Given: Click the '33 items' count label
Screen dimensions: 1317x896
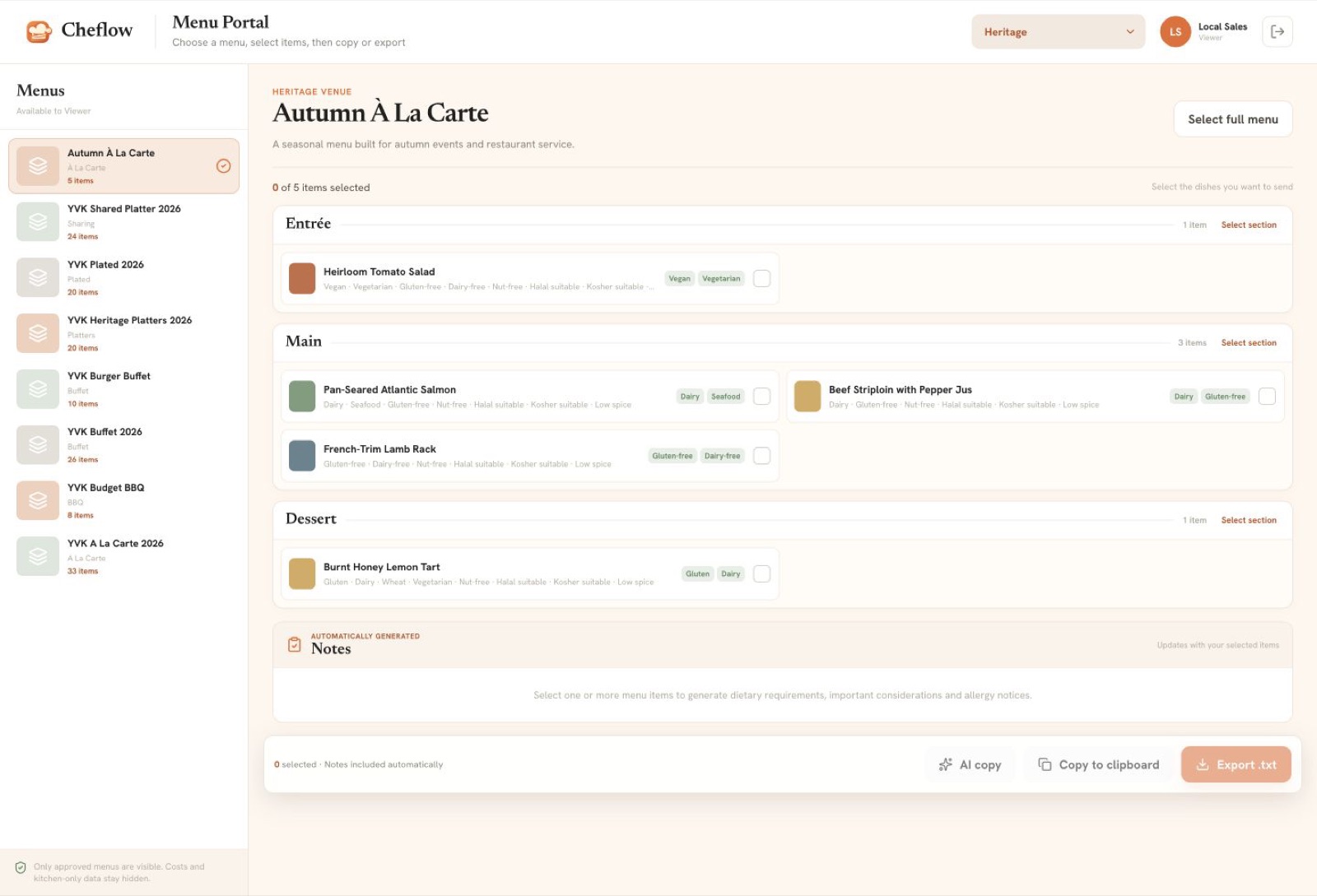Looking at the screenshot, I should coord(82,572).
